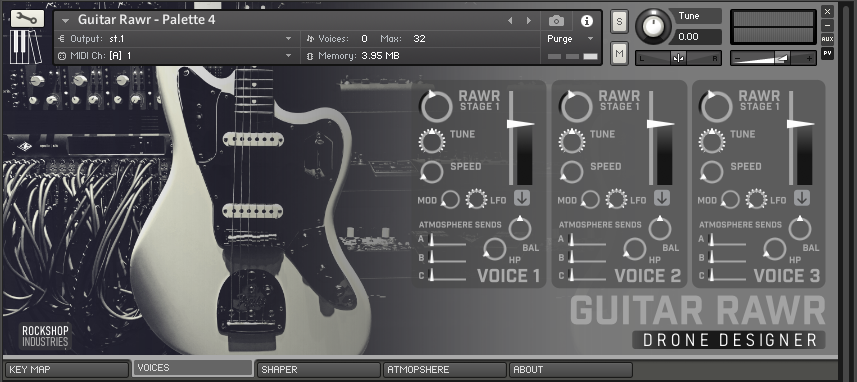
Task: Switch to the SHAPER tab
Action: (x=318, y=369)
